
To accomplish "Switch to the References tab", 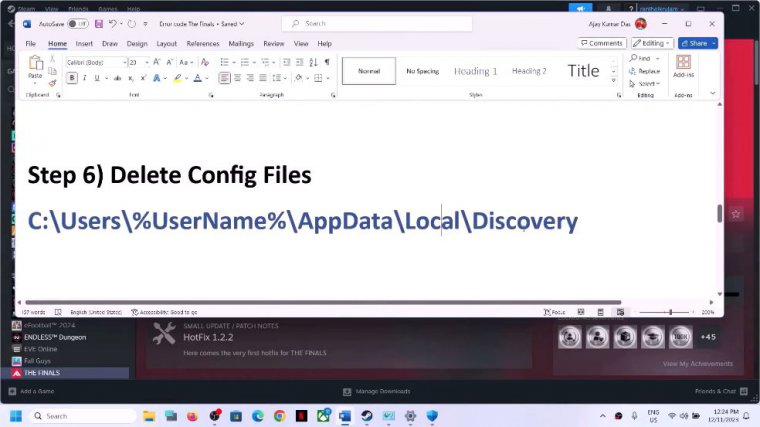I will 202,44.
